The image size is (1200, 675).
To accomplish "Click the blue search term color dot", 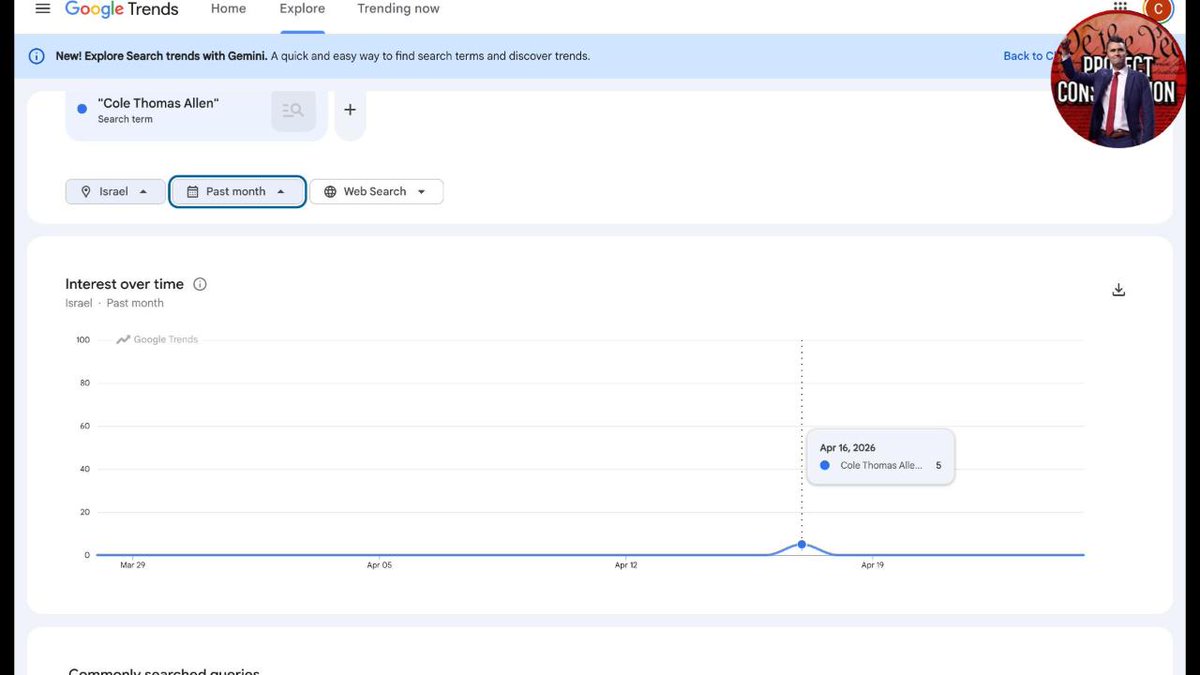I will point(82,109).
